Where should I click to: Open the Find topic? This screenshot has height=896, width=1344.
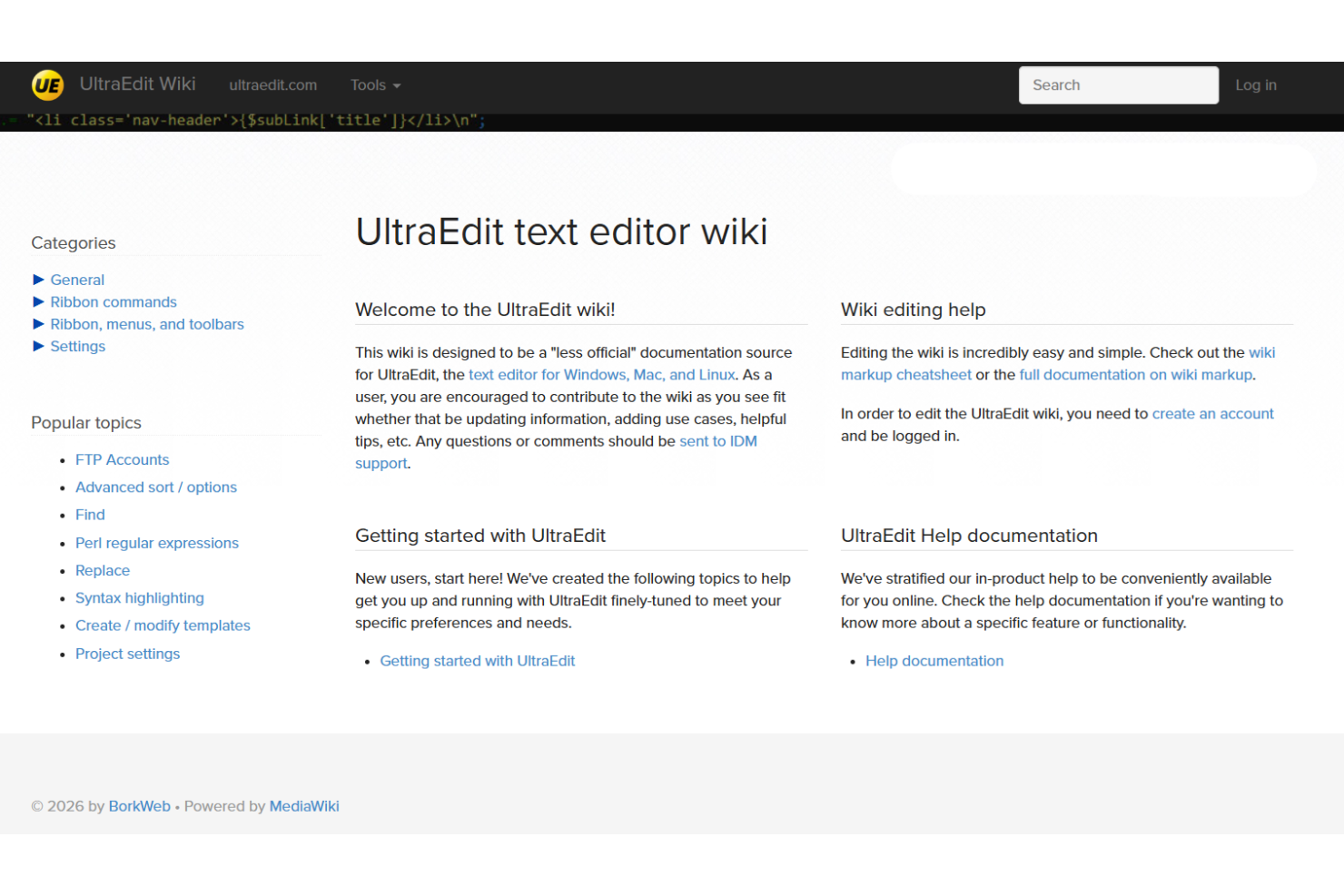coord(90,515)
